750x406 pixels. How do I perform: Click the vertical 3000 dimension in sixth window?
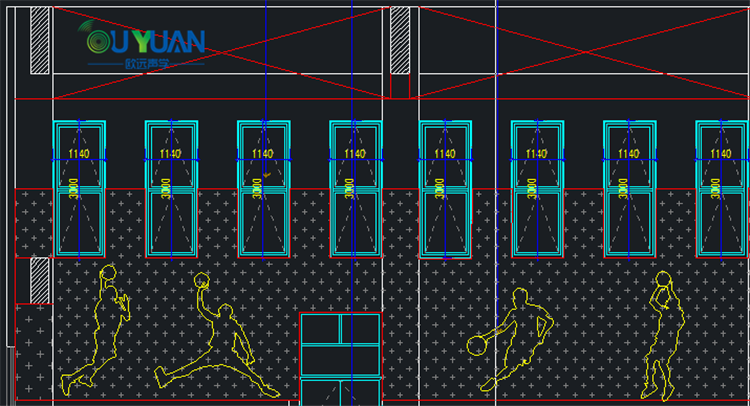529,190
